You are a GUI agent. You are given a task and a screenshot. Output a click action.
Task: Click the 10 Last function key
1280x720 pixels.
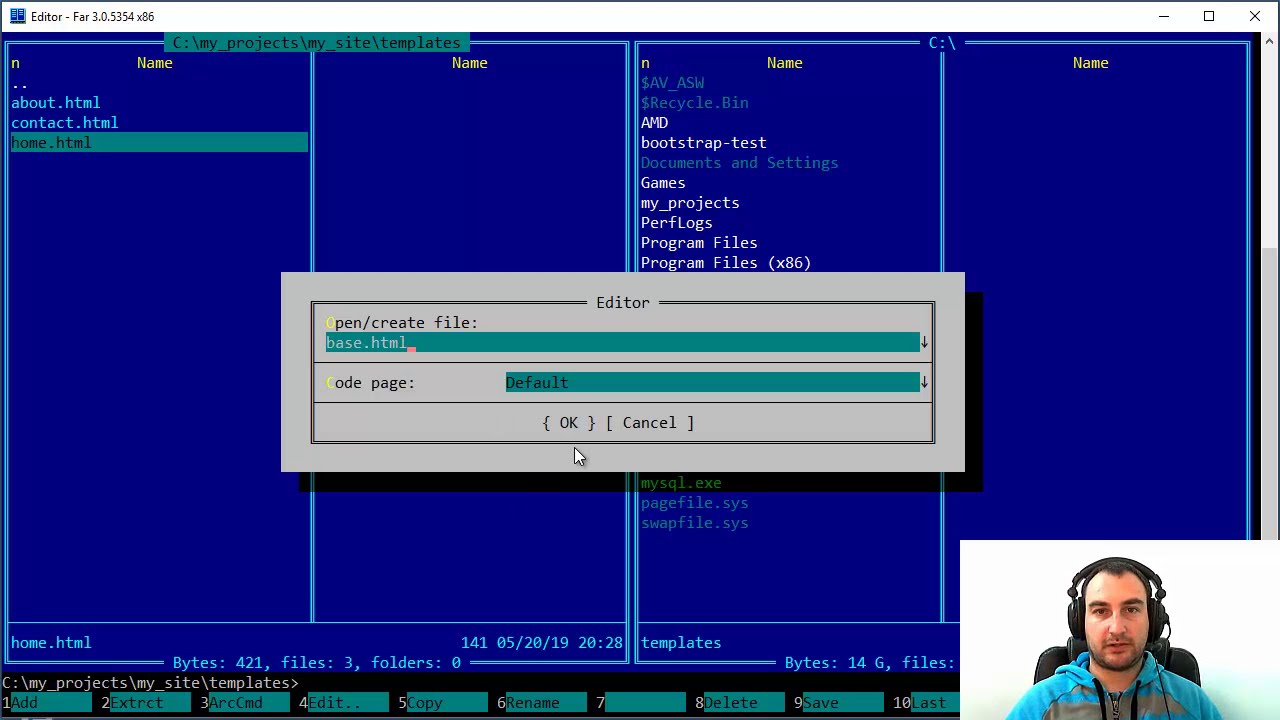click(927, 703)
